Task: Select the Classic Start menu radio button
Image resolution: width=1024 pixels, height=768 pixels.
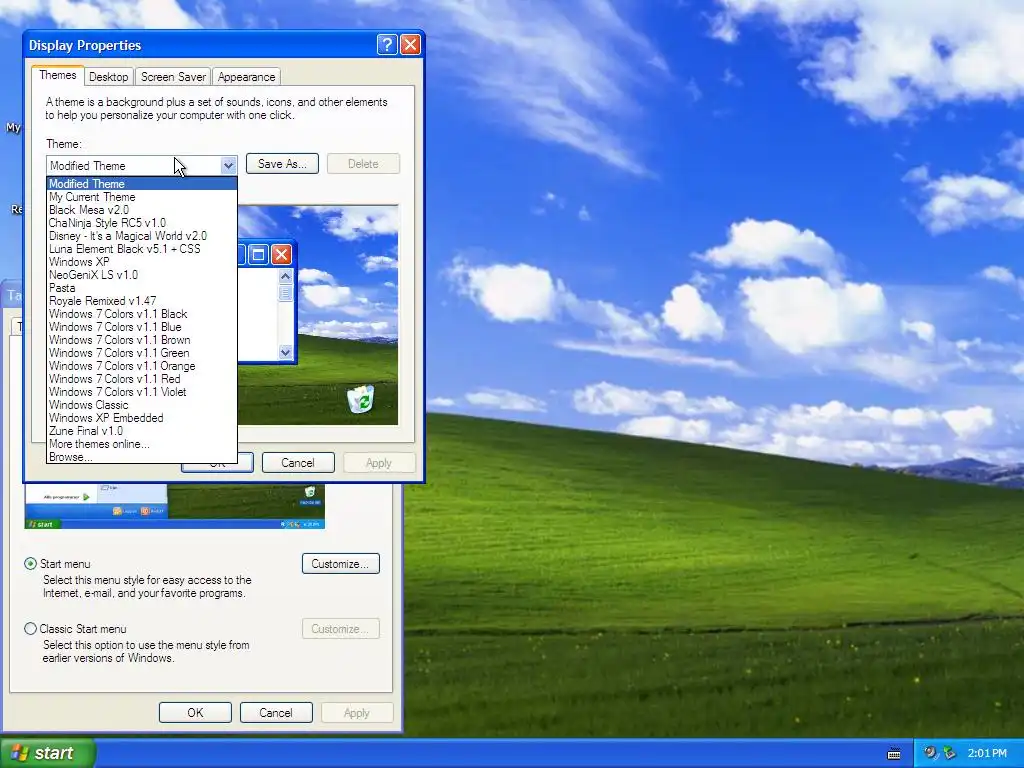Action: coord(30,628)
